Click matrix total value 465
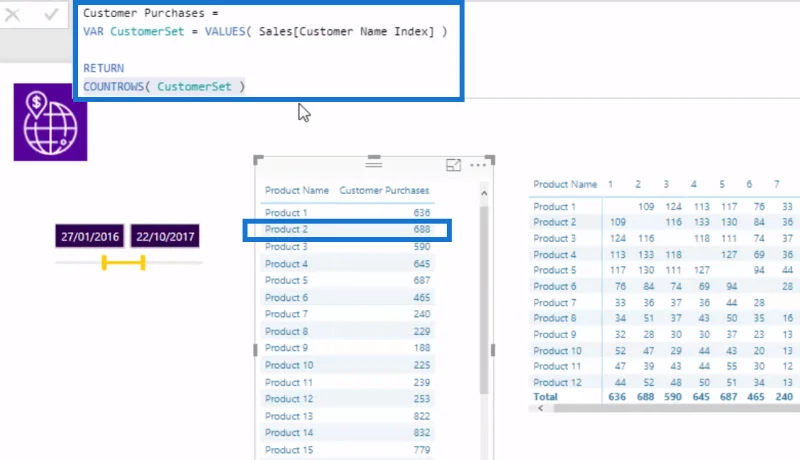 point(756,397)
